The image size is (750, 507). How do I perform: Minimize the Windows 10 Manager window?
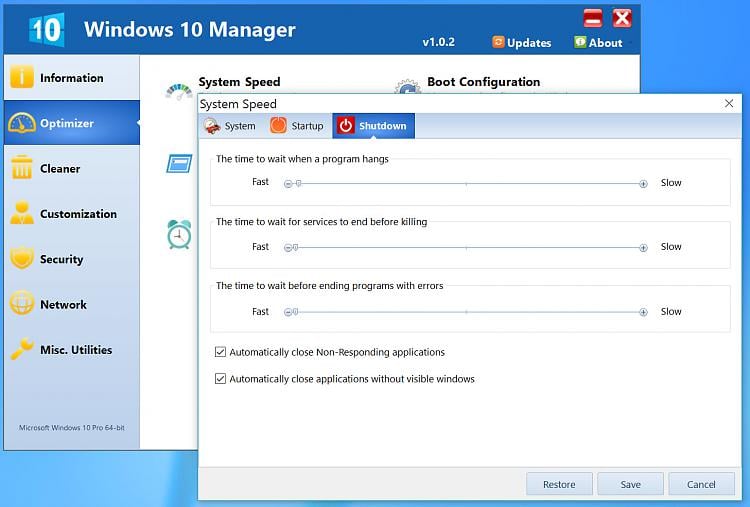pos(593,19)
